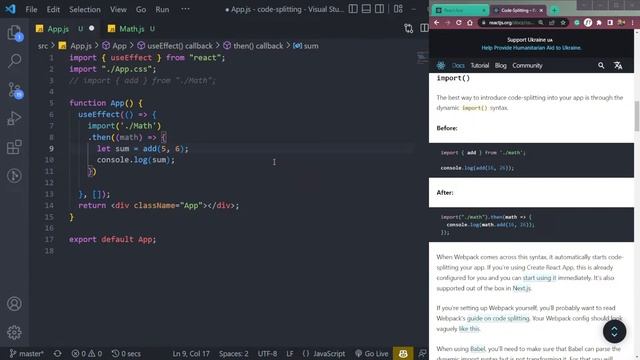Click the editor minimap
Screen dimensions: 640x360
422,57
